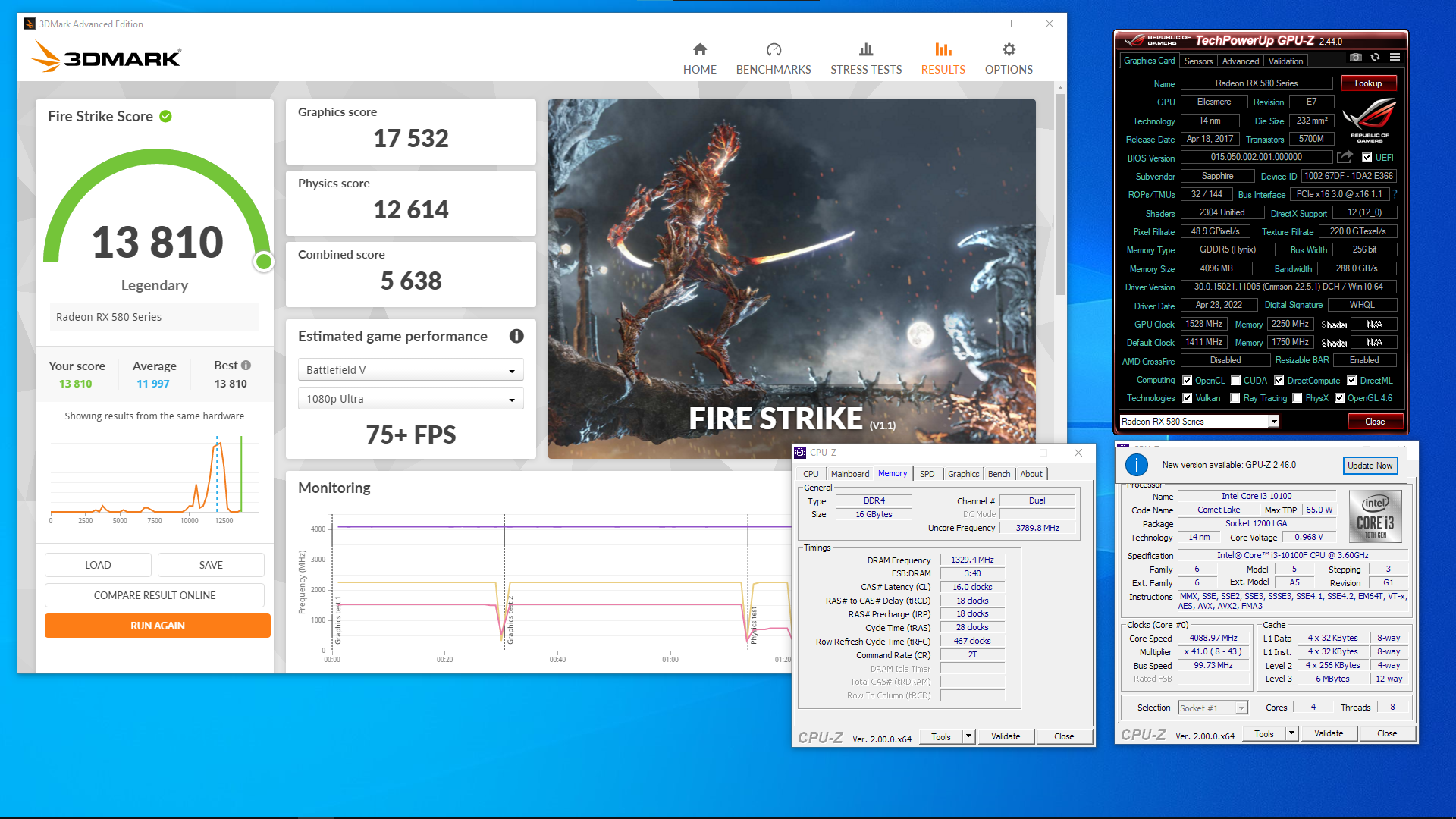Click the ROG logo in GPU-Z
This screenshot has height=819, width=1456.
coord(1370,120)
